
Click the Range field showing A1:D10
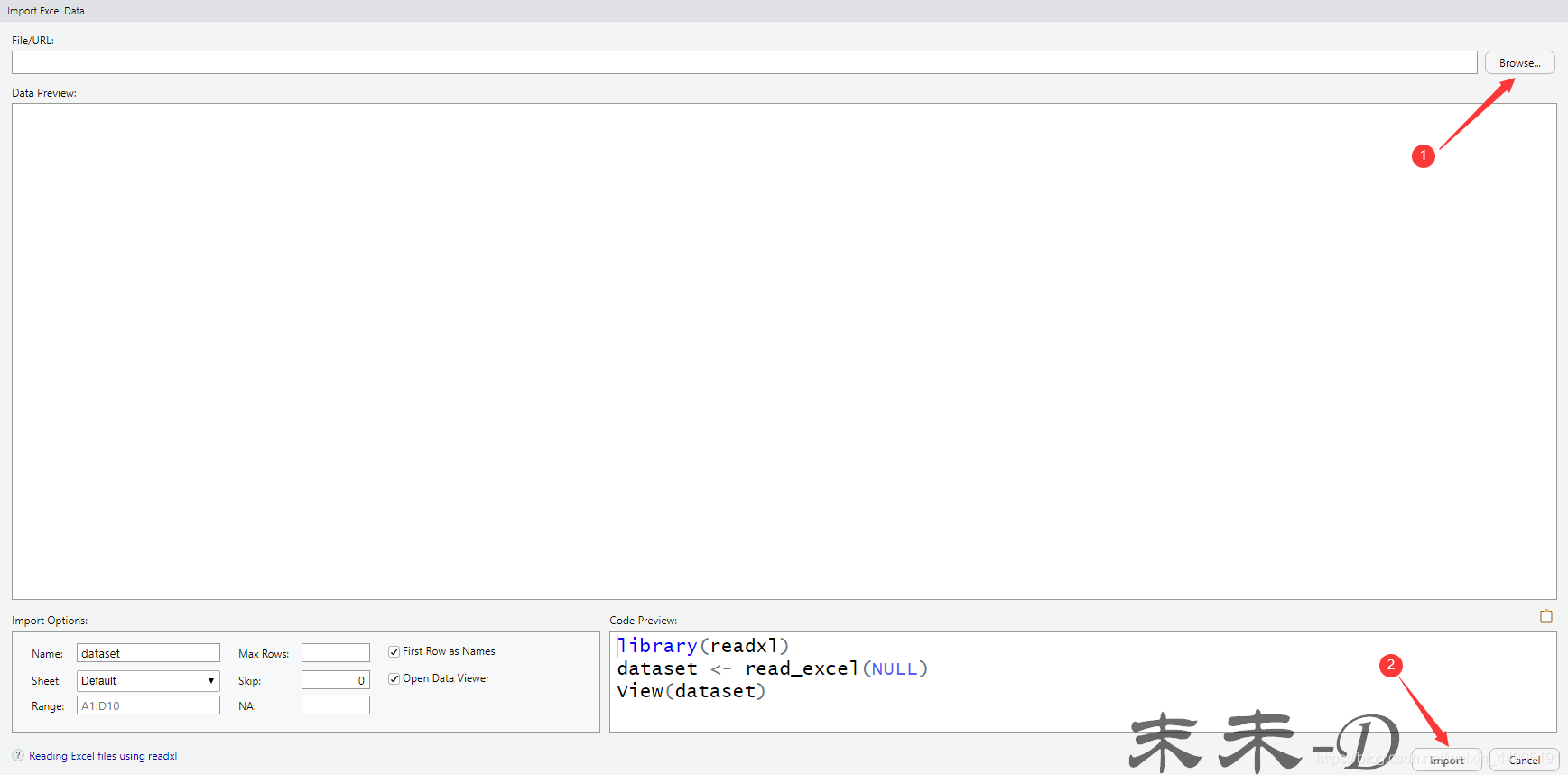click(x=148, y=705)
